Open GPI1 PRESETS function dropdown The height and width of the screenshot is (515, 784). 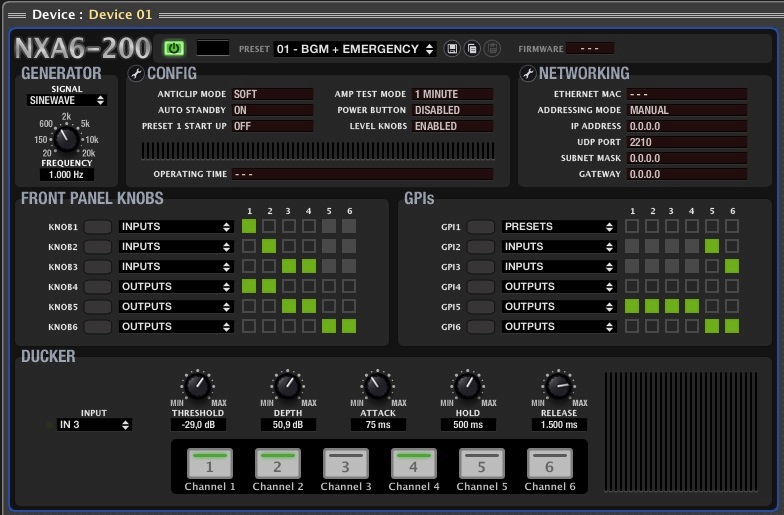pyautogui.click(x=558, y=227)
